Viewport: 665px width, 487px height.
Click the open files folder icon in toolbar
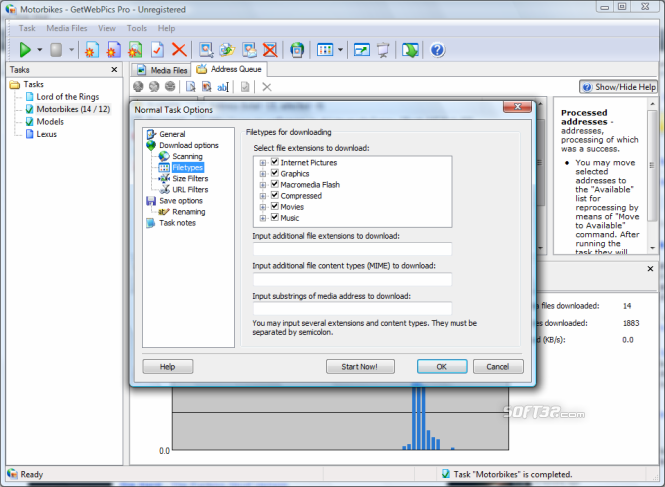coord(227,50)
